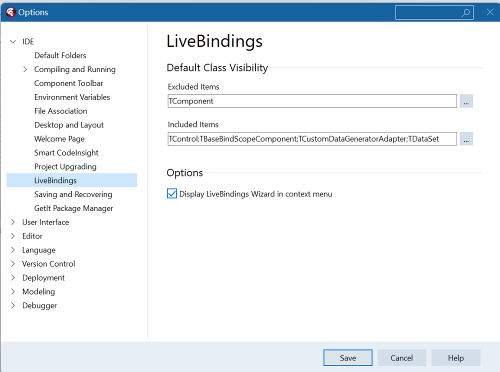Click the Cancel button
The height and width of the screenshot is (372, 500).
click(x=402, y=358)
